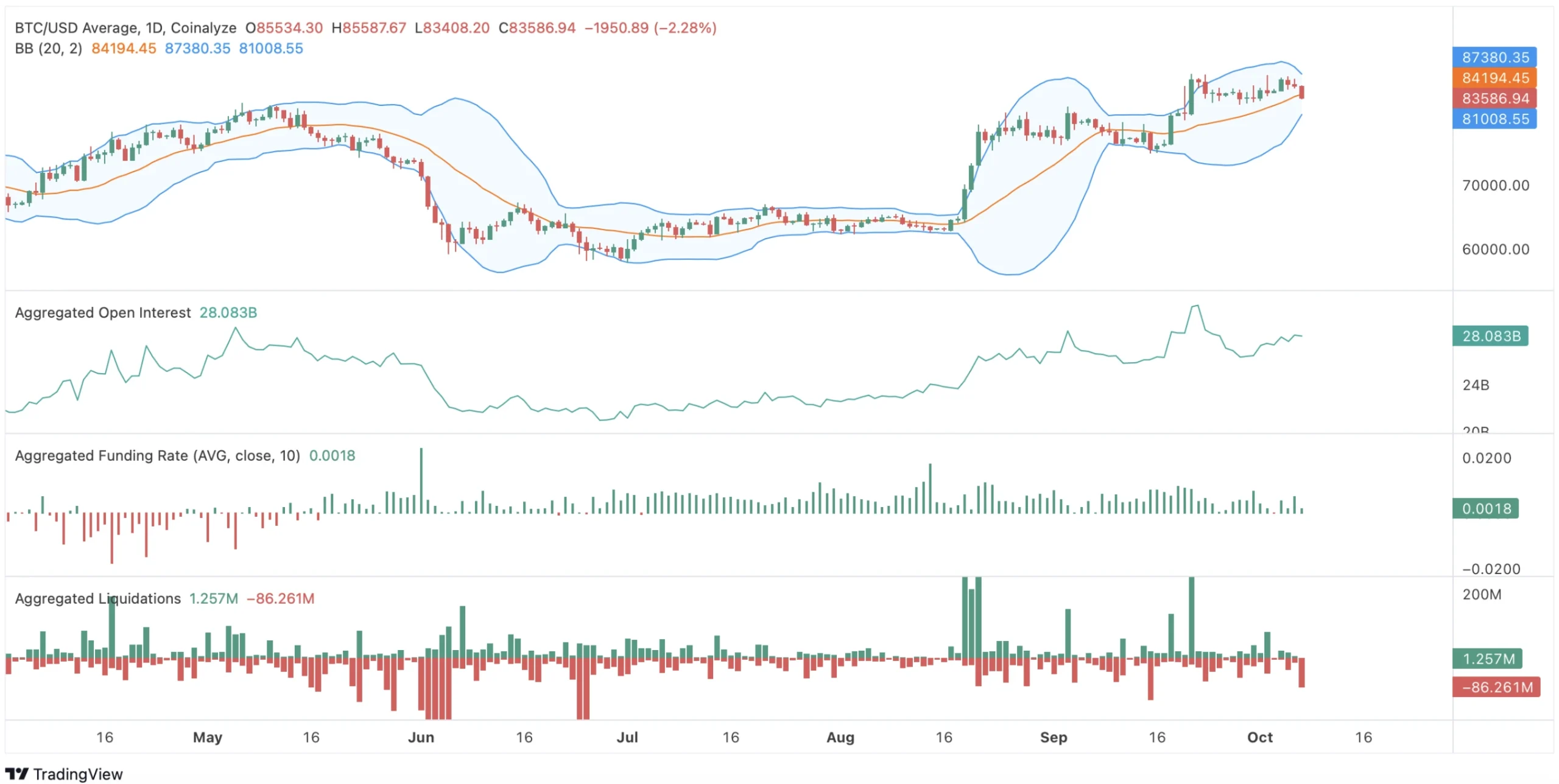Click the 70000.00 price axis label
This screenshot has height=784, width=1559.
tap(1496, 186)
